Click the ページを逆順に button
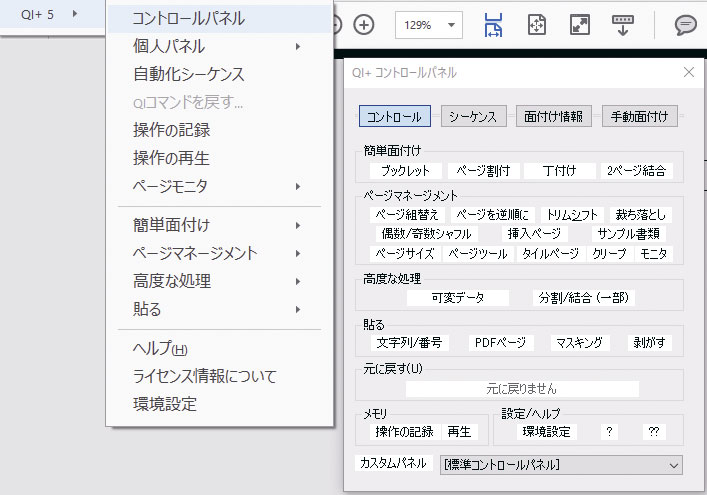The height and width of the screenshot is (495, 707). click(x=492, y=215)
